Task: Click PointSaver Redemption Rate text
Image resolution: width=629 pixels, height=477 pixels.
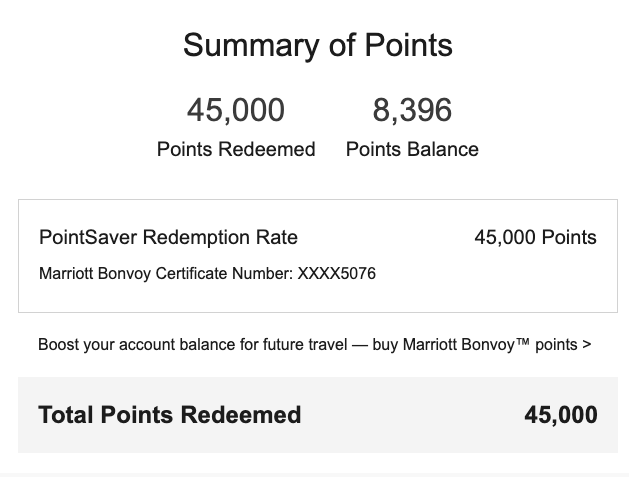Action: pyautogui.click(x=168, y=237)
